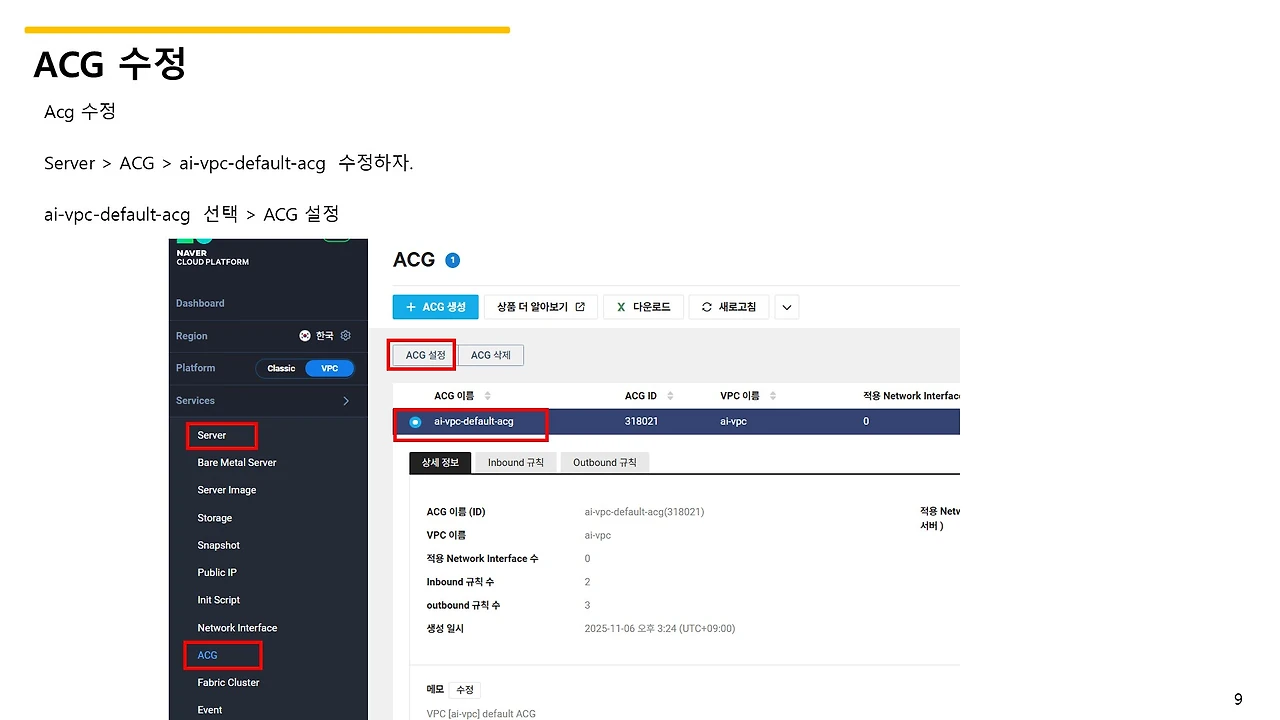1280x720 pixels.
Task: Switch to the Inbound 규칙 tab
Action: tap(516, 462)
